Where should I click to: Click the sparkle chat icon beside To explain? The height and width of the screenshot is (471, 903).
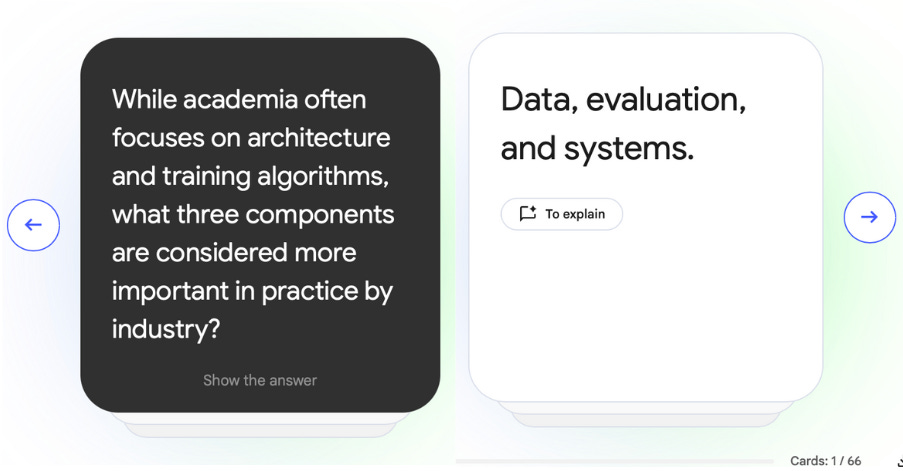tap(528, 214)
